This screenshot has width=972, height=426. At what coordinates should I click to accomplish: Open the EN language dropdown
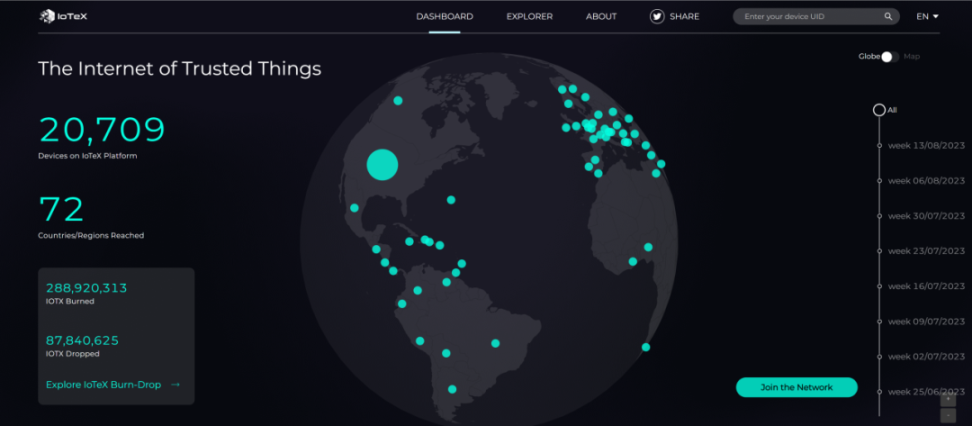click(x=927, y=17)
